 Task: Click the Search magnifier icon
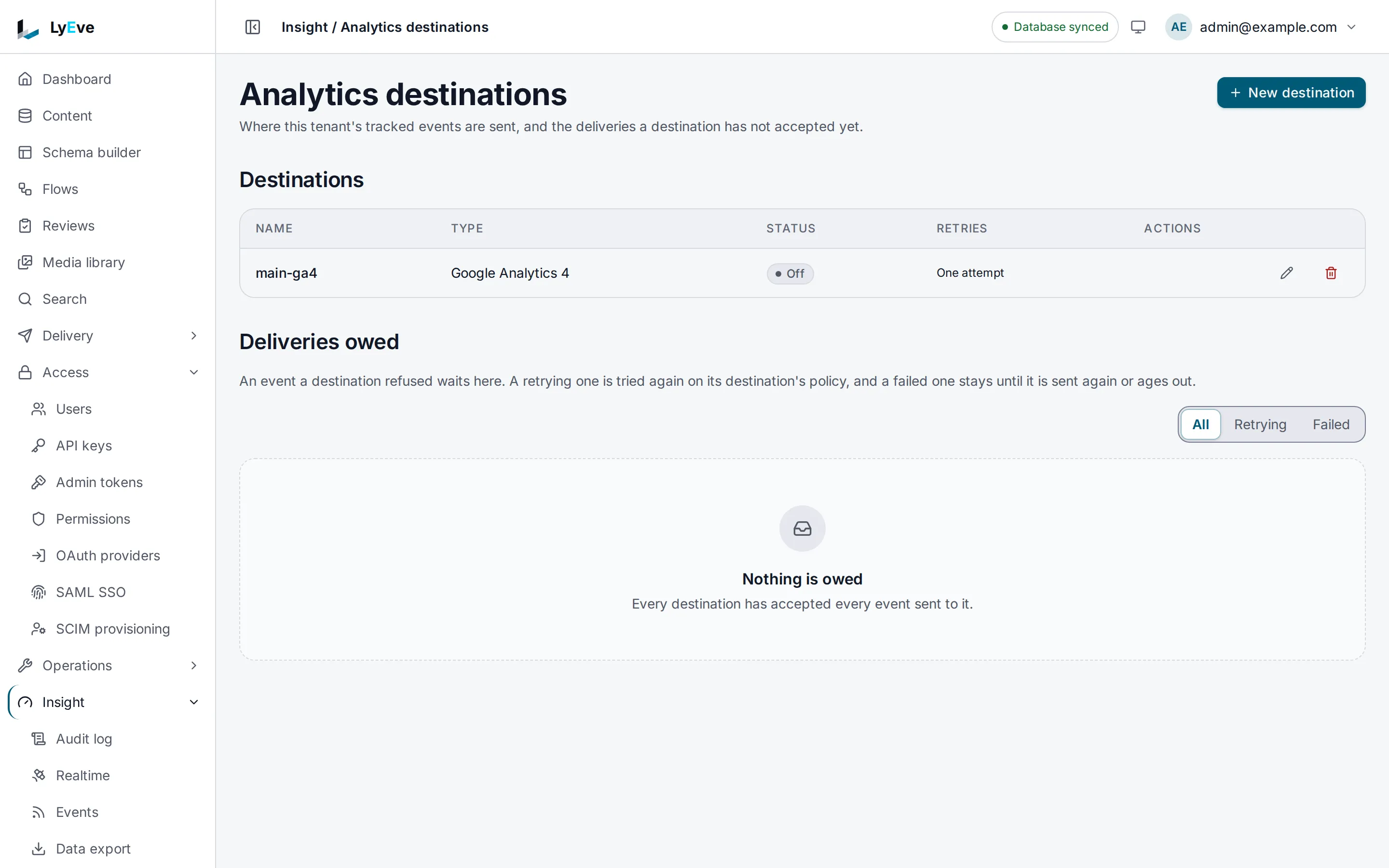[x=25, y=299]
